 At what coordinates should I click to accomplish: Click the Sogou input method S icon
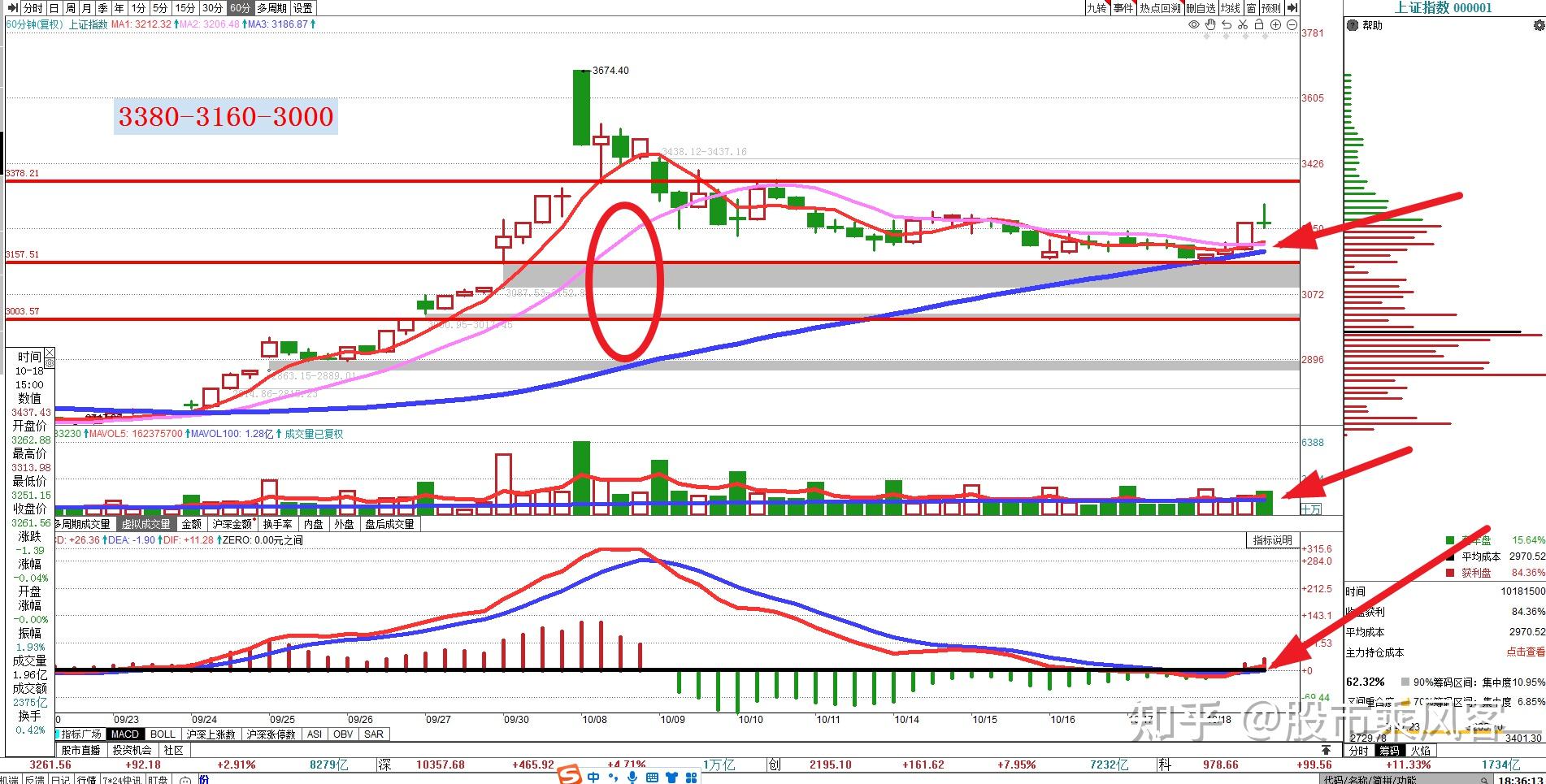[x=570, y=778]
